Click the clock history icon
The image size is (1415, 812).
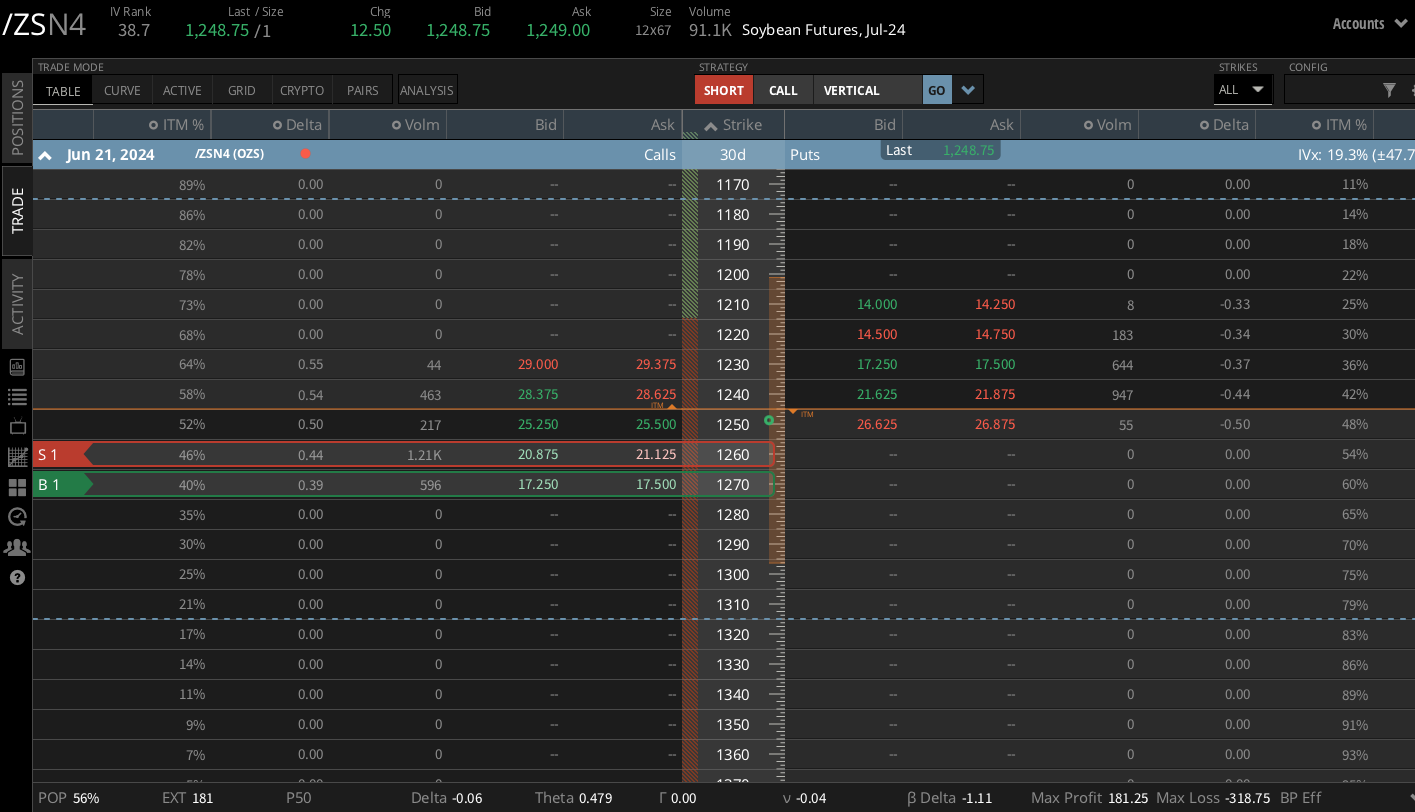click(x=17, y=517)
